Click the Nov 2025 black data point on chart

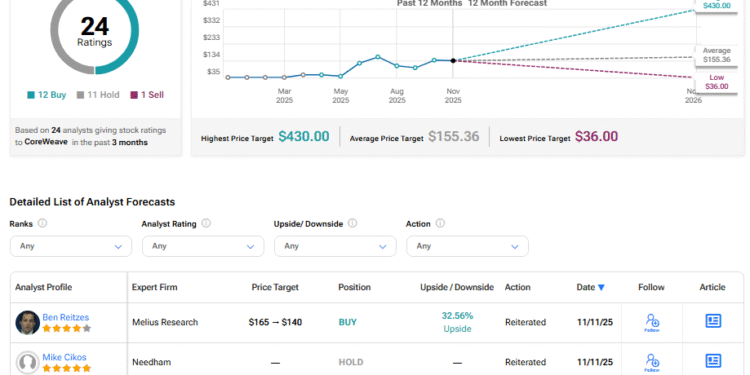[453, 61]
